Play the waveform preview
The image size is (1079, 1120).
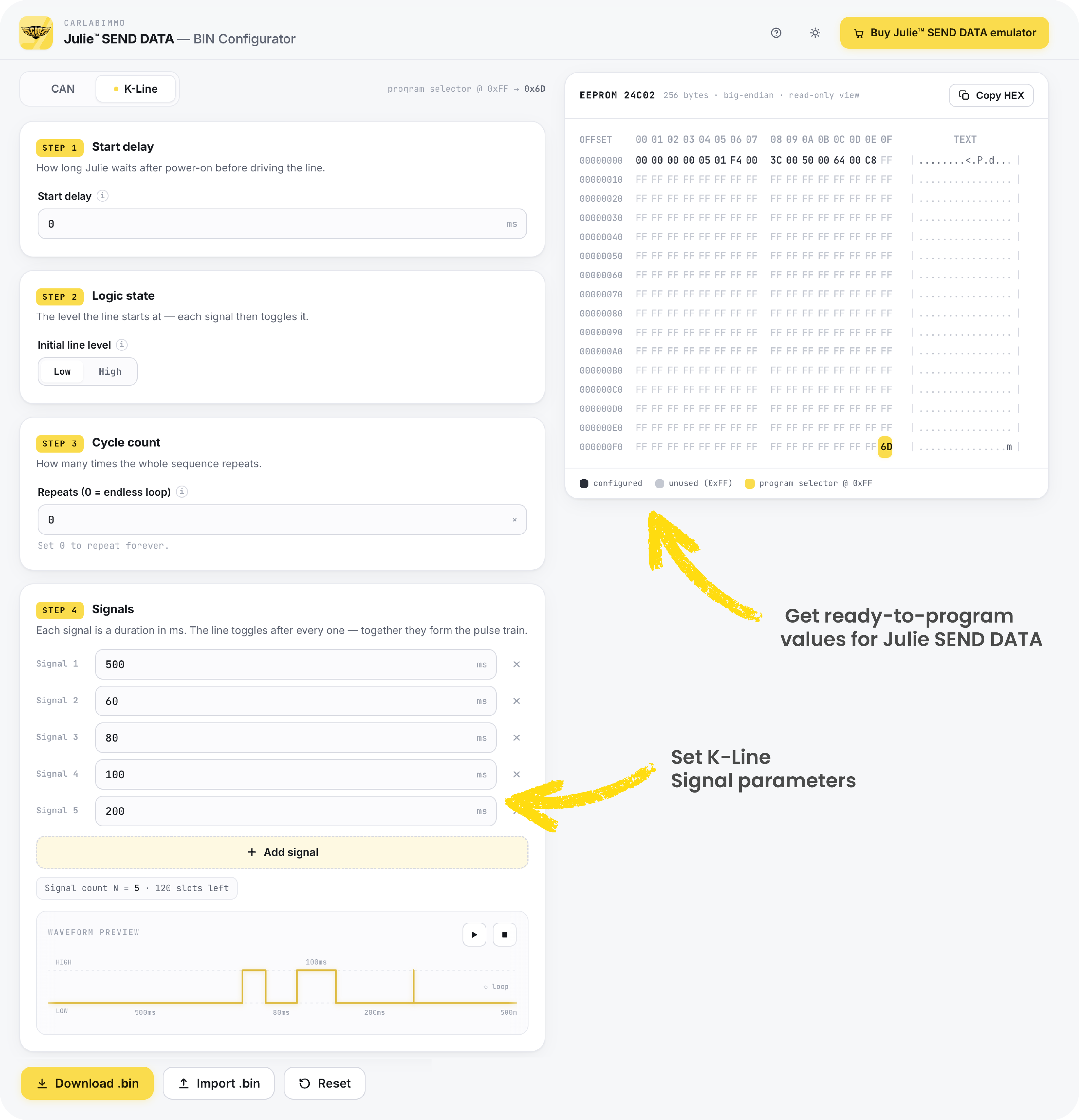474,935
